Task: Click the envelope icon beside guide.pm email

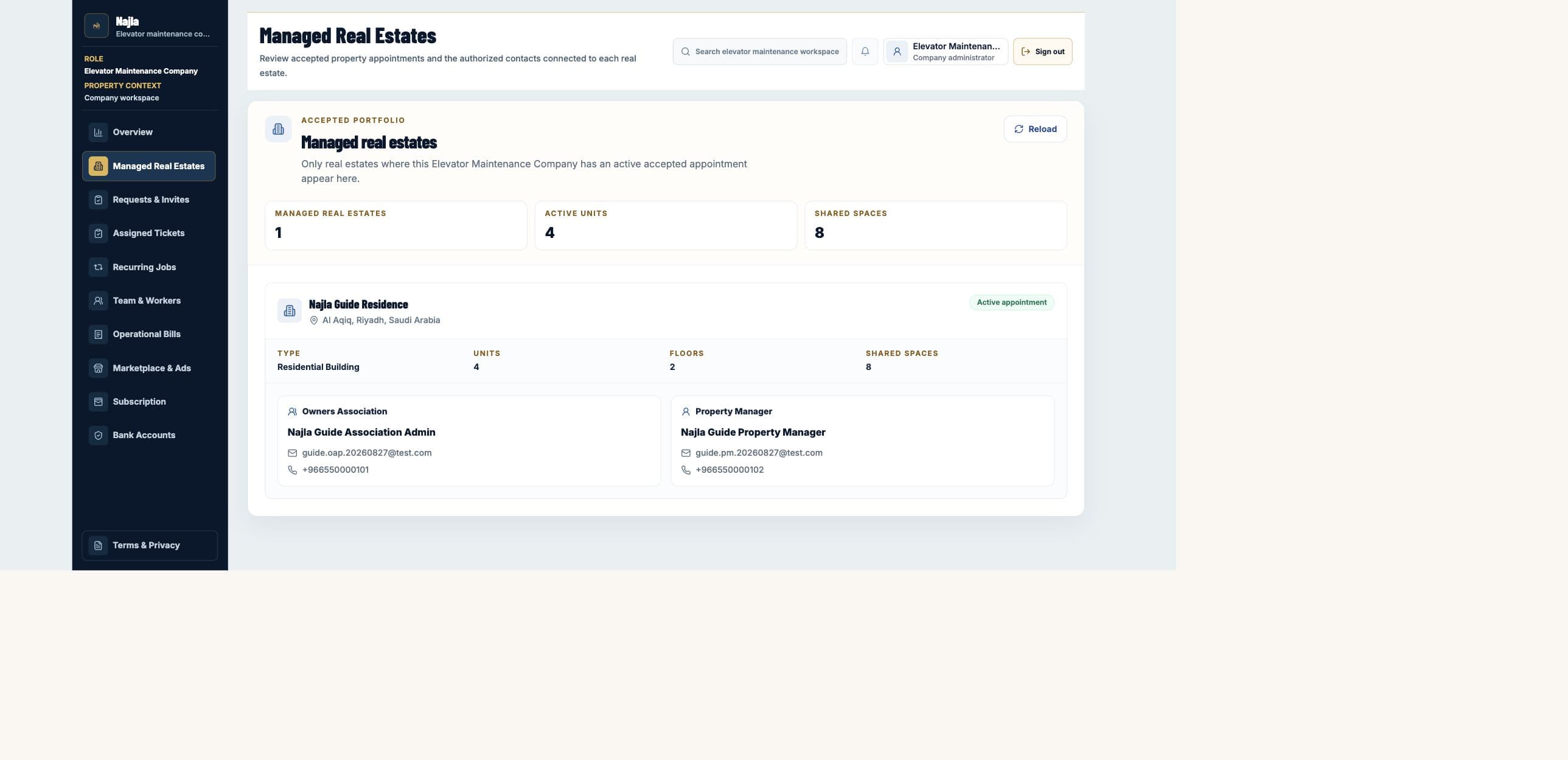Action: (x=685, y=453)
